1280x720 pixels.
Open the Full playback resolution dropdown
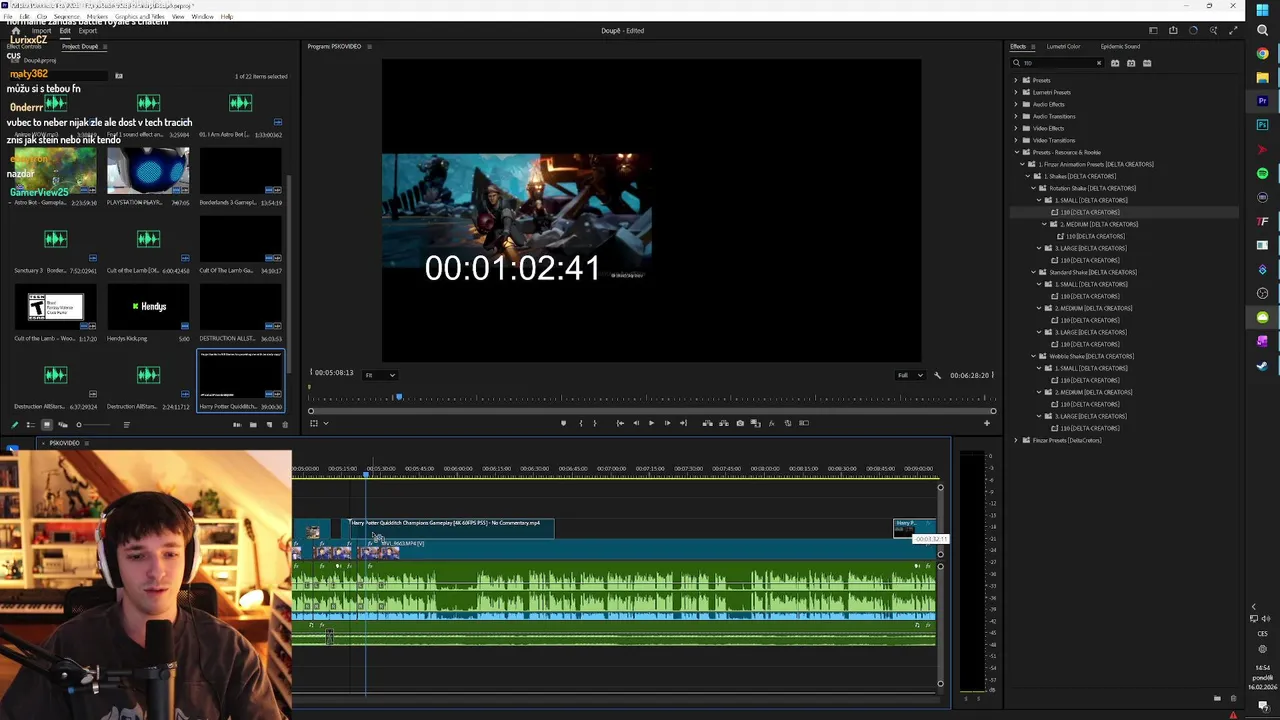click(x=910, y=375)
